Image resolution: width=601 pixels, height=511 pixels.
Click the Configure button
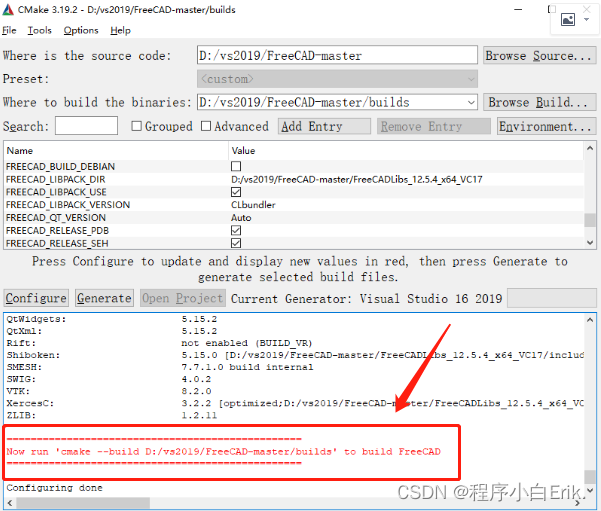tap(36, 298)
